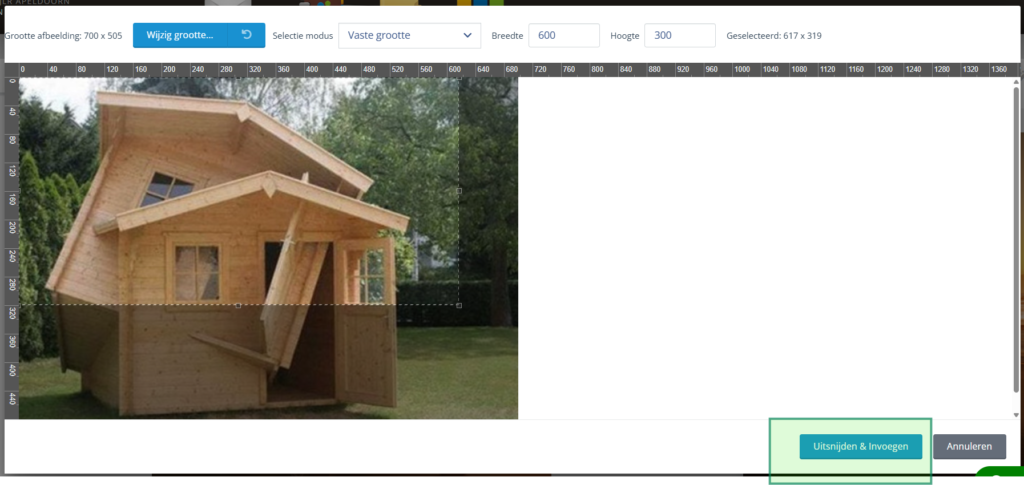The image size is (1024, 485).
Task: Reset image size with the undo arrow icon
Action: click(x=247, y=35)
